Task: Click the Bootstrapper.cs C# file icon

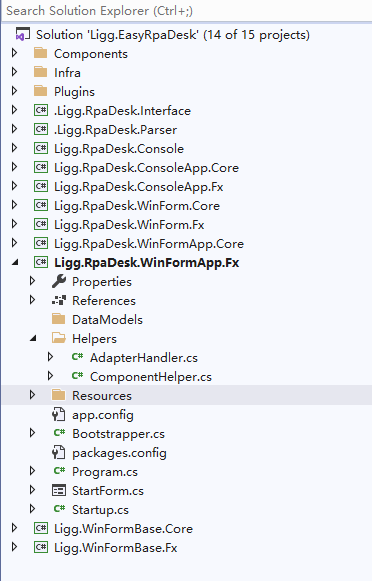Action: (59, 433)
